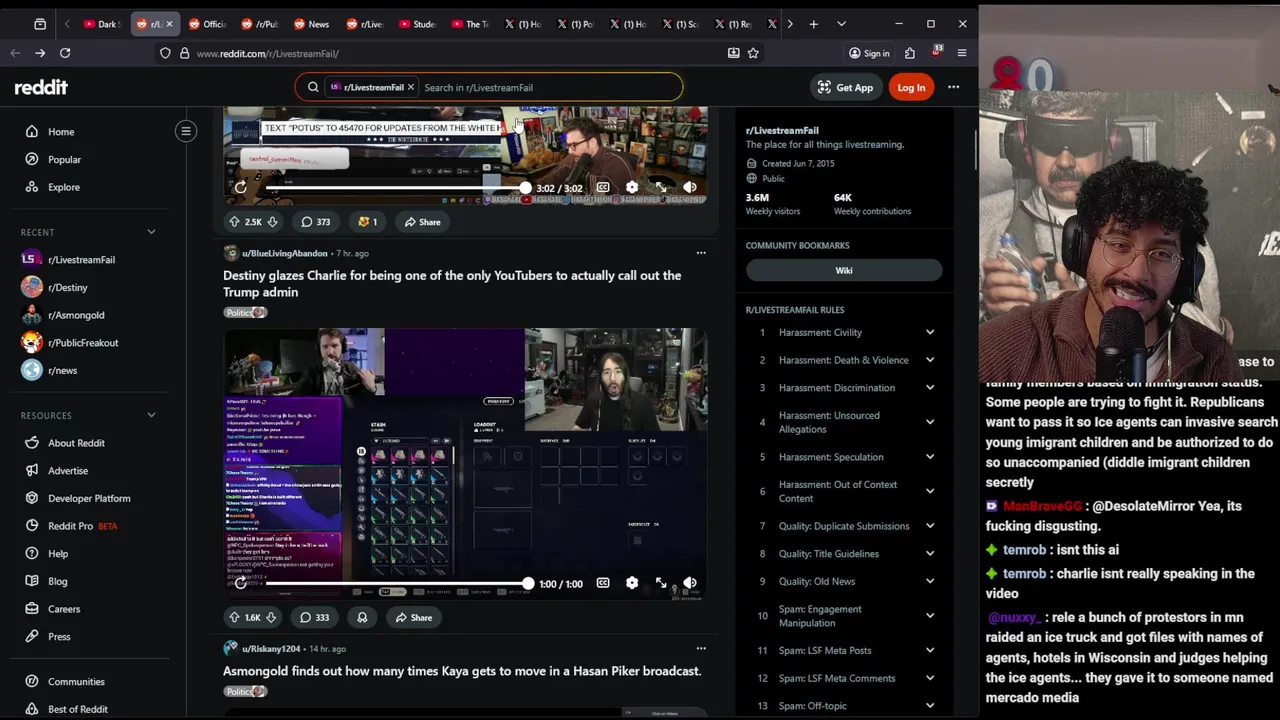This screenshot has height=720, width=1280.
Task: Go to r/PublicFreakout in recent communities
Action: coord(82,343)
